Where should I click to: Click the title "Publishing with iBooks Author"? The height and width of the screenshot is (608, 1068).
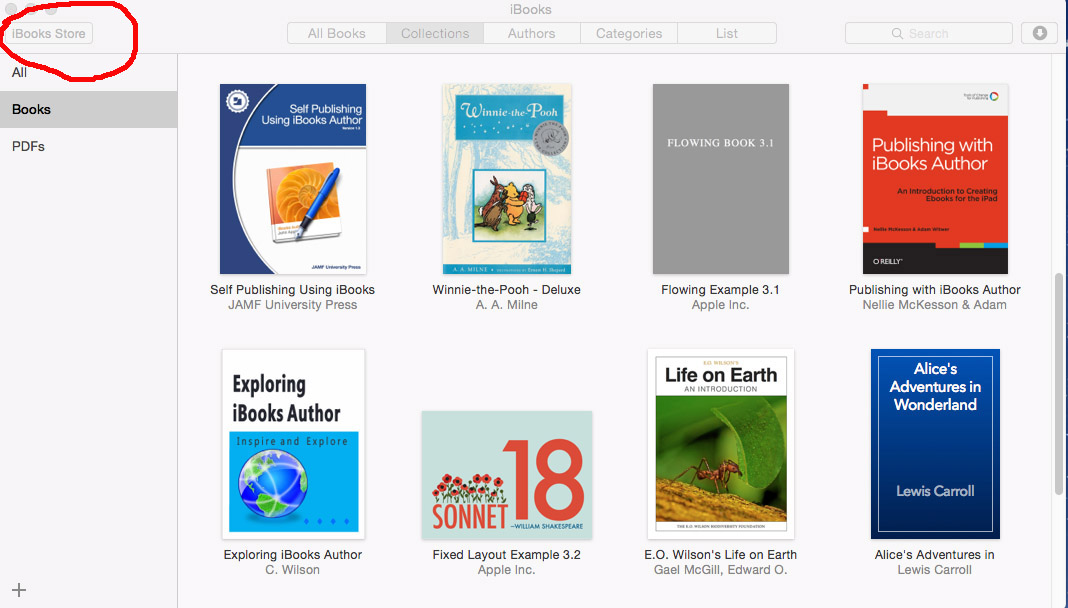[x=934, y=289]
